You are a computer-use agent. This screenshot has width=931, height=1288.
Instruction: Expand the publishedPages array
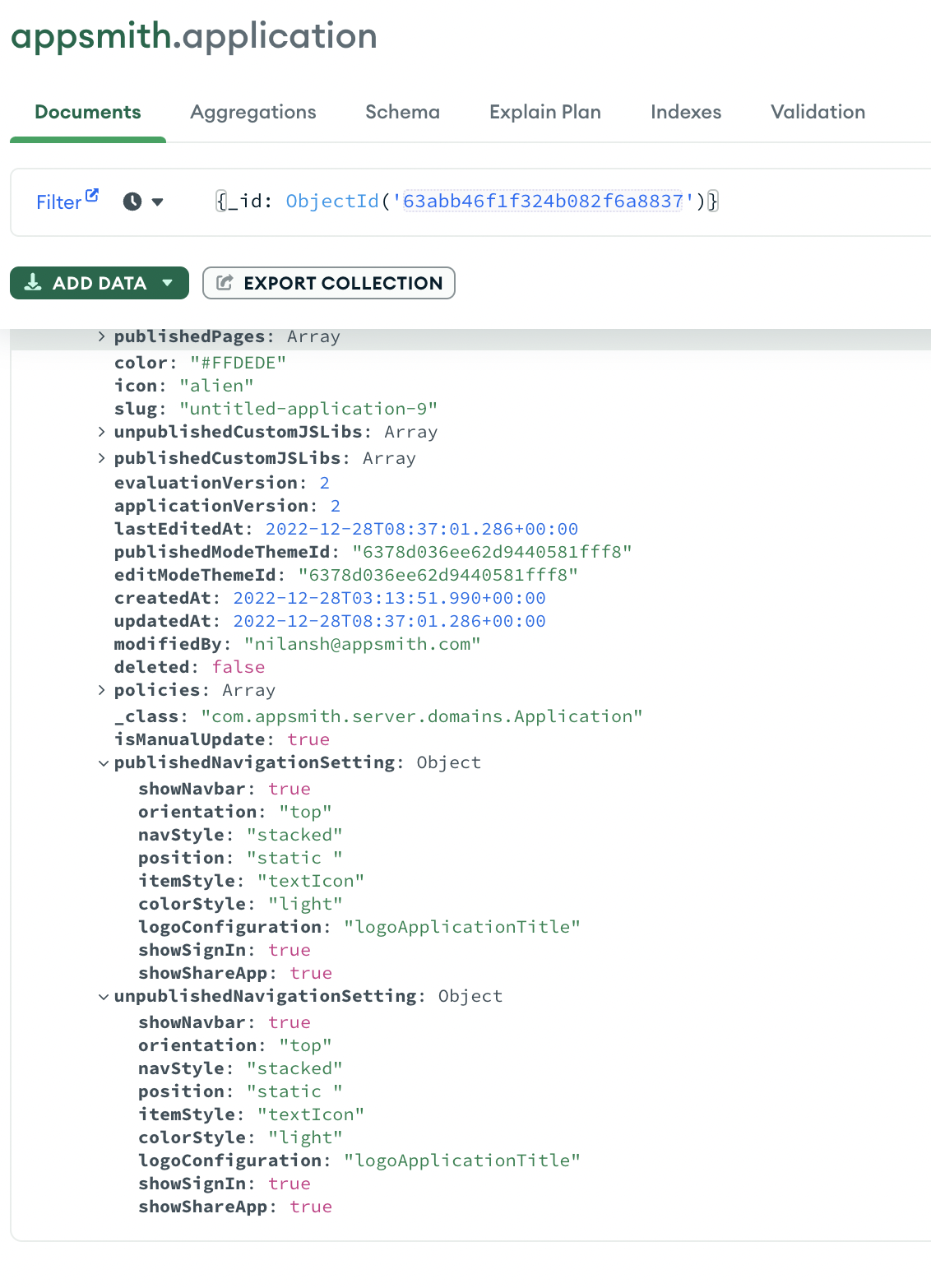tap(102, 336)
